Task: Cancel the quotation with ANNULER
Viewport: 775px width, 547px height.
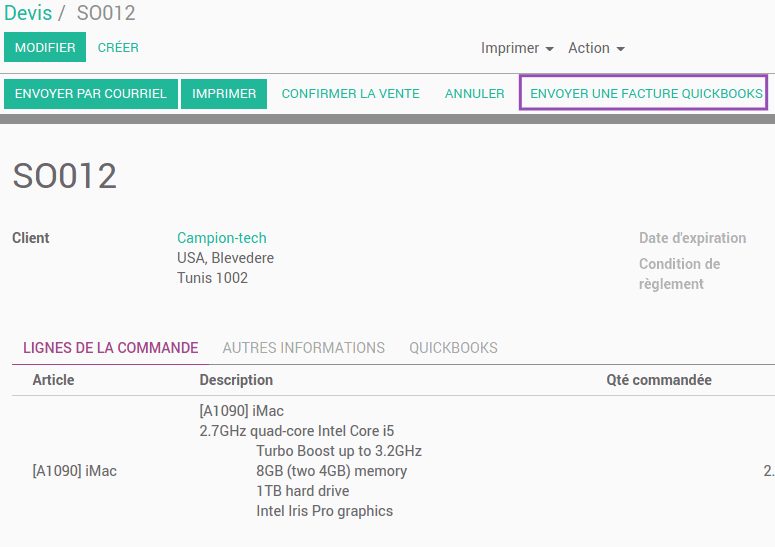Action: (474, 94)
